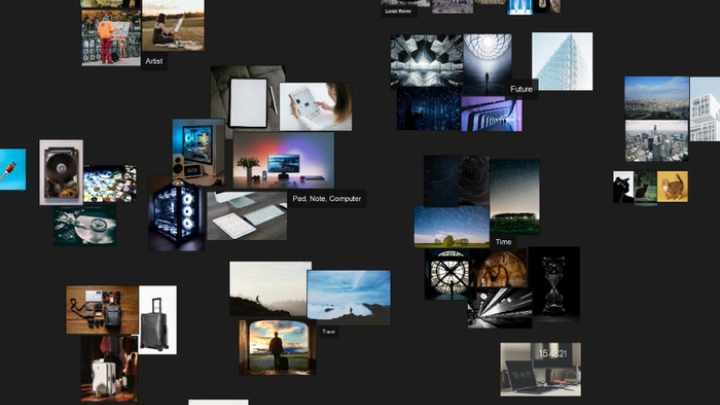This screenshot has height=405, width=720.
Task: Select gaming PC desk setup photo
Action: pyautogui.click(x=198, y=152)
